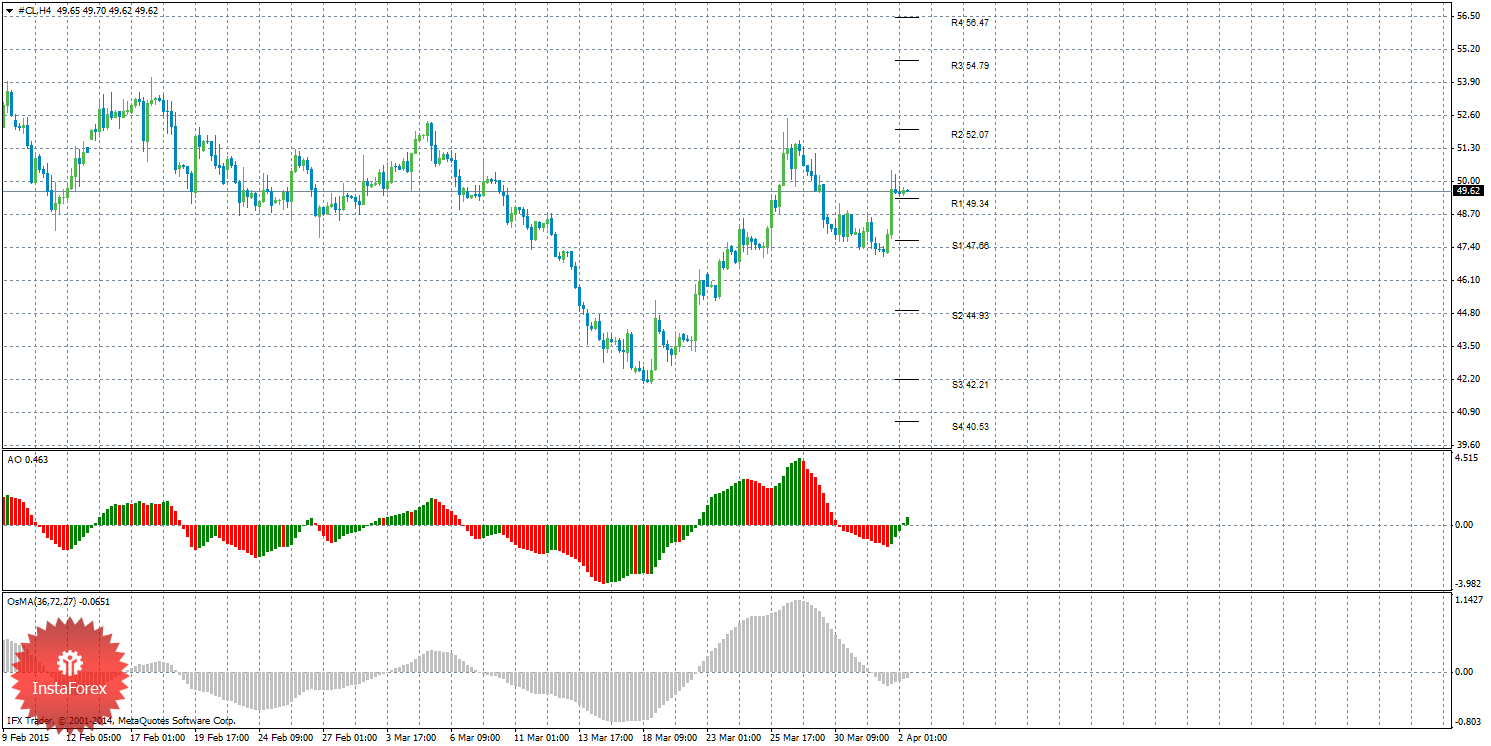Select the R2 52.07 resistance label

click(970, 134)
